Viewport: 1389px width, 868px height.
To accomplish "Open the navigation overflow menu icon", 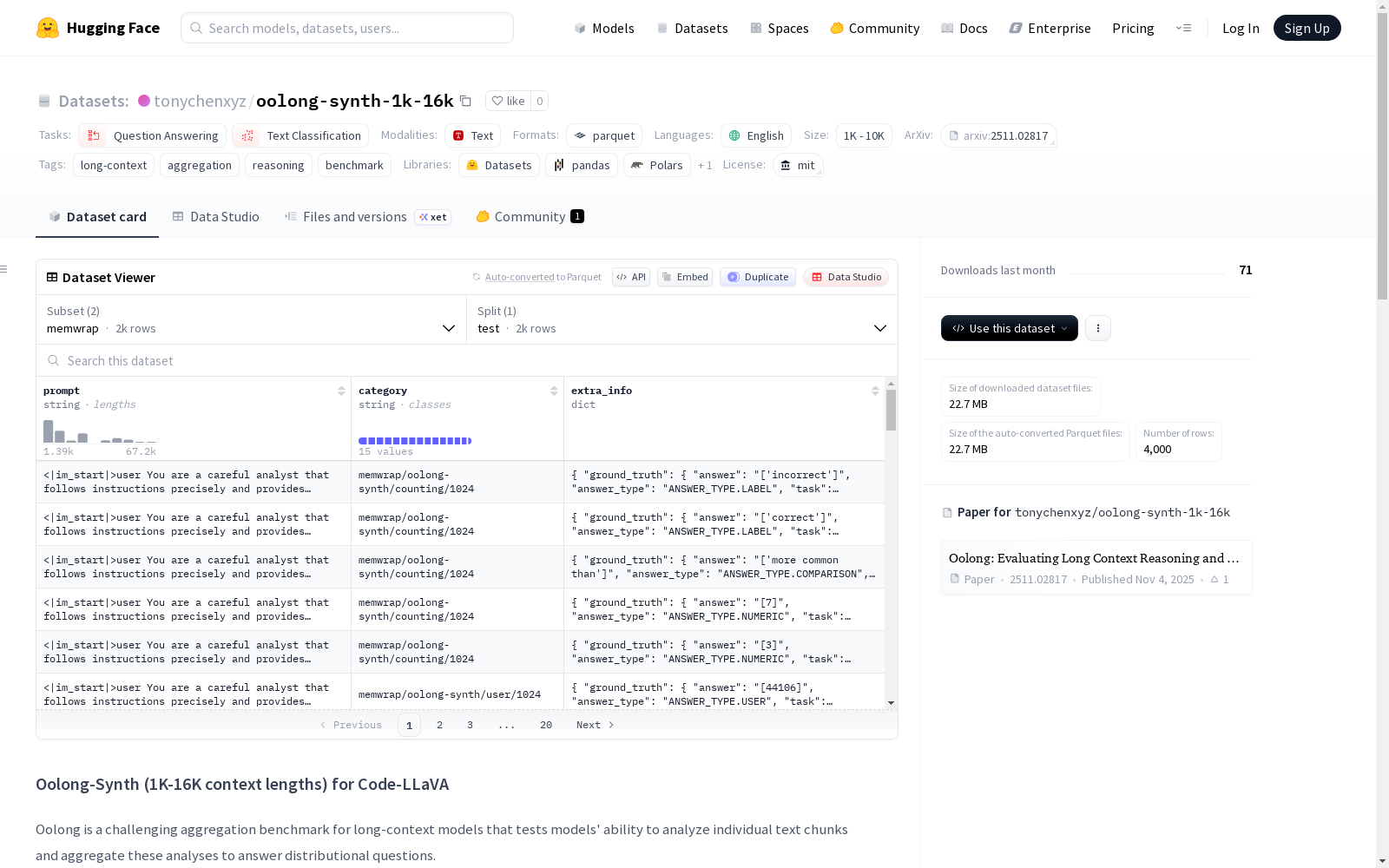I will point(1184,28).
